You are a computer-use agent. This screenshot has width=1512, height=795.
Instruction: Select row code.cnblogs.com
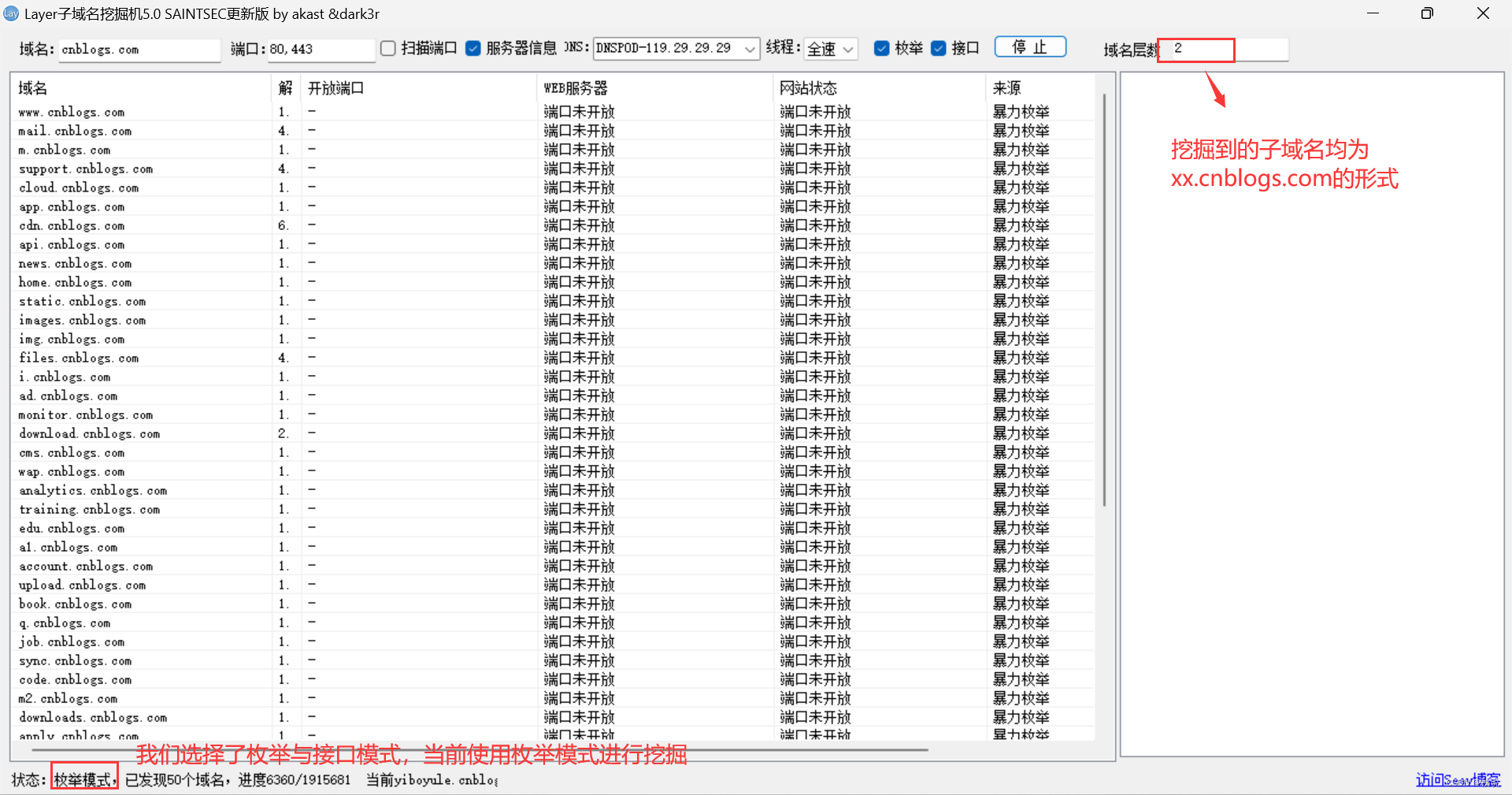pos(554,679)
